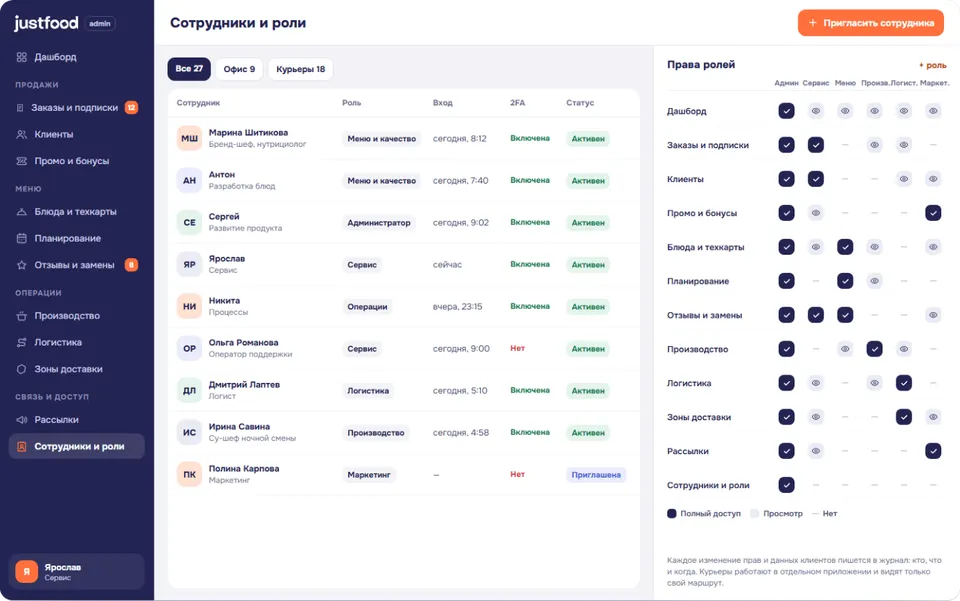Add a new role with + роль

pos(932,65)
